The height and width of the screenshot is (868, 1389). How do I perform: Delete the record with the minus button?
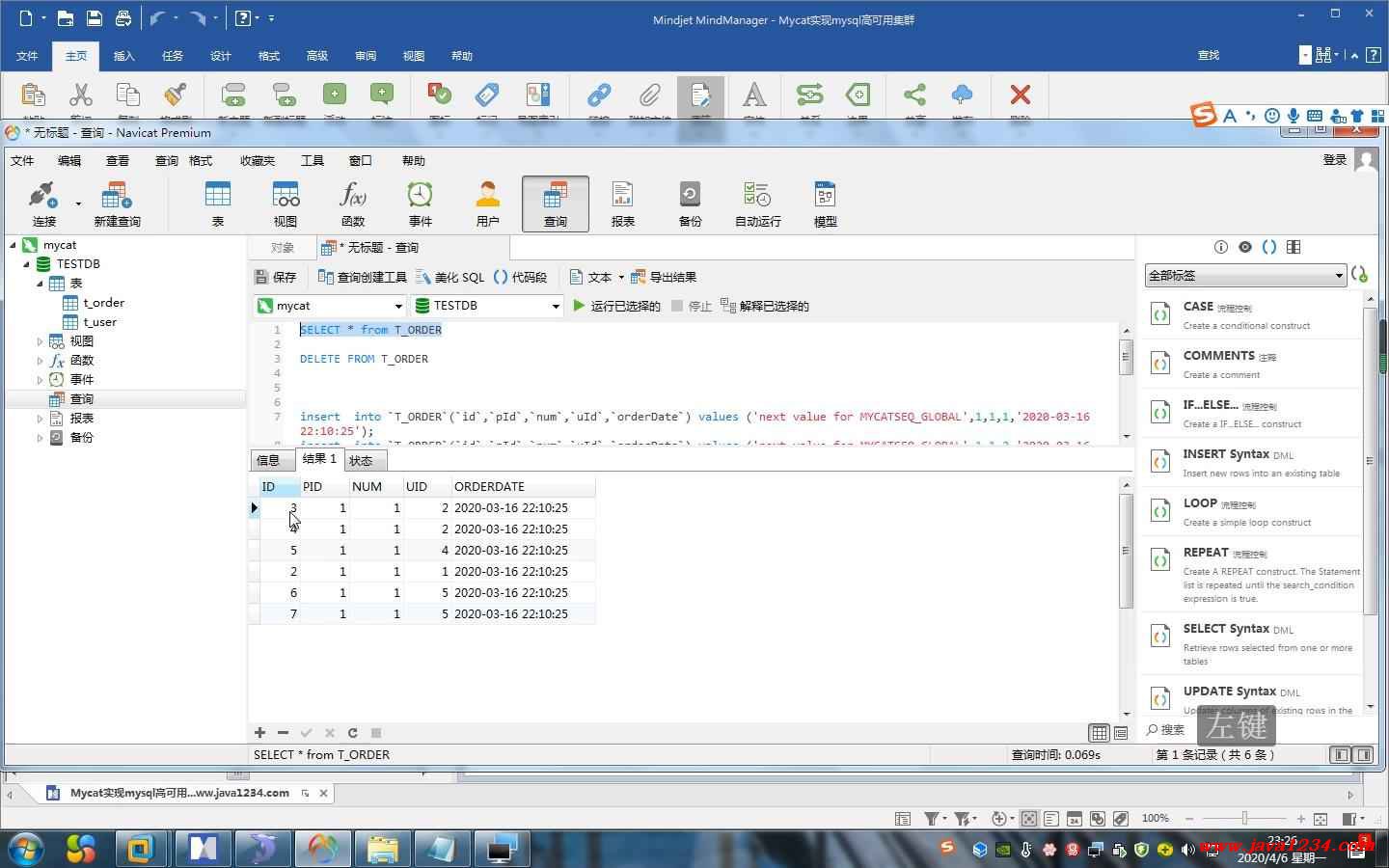[283, 733]
